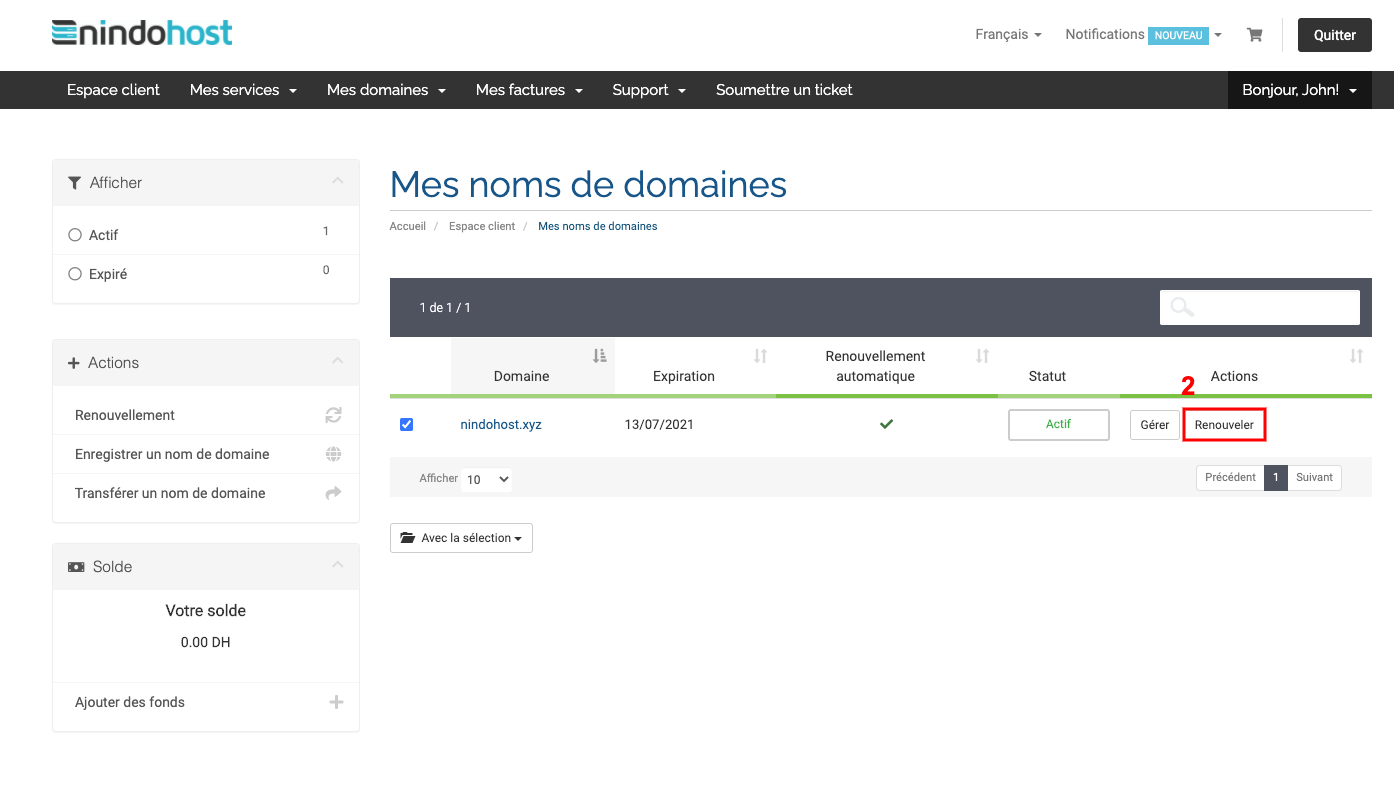Open the nindohost.xyz domain link

tap(501, 424)
